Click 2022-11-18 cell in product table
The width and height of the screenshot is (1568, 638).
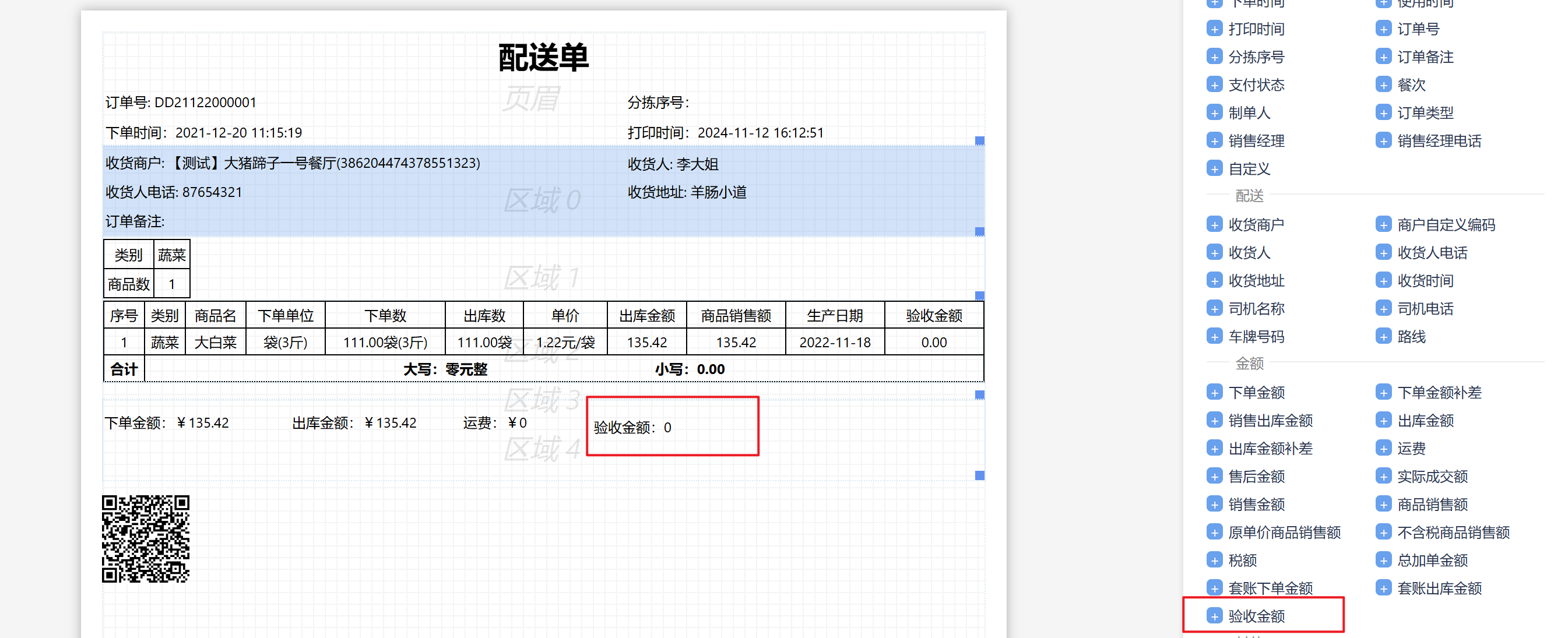(x=835, y=342)
